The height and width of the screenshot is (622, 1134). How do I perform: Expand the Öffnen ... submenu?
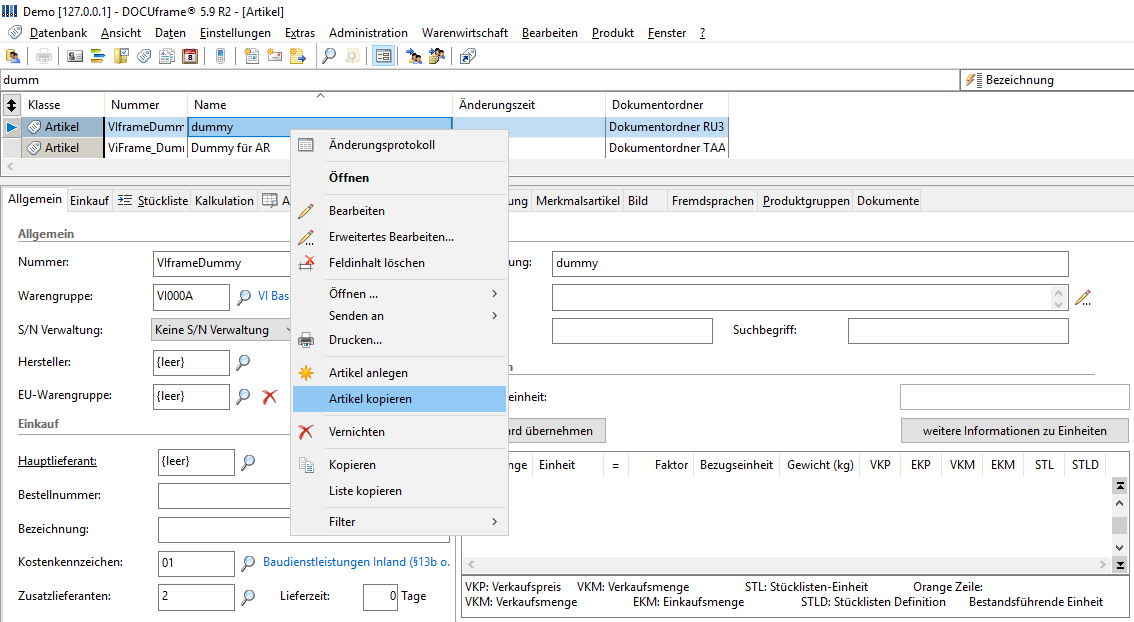(399, 294)
